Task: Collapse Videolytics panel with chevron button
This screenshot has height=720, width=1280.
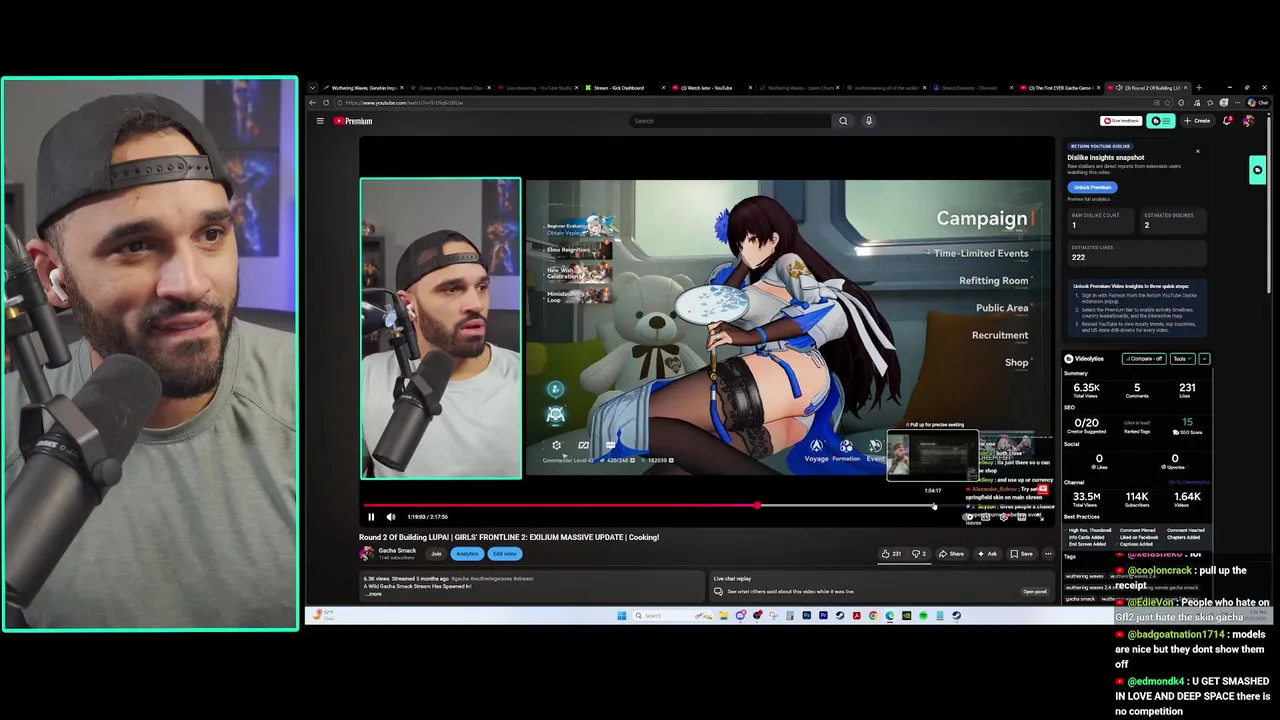Action: (x=1204, y=359)
